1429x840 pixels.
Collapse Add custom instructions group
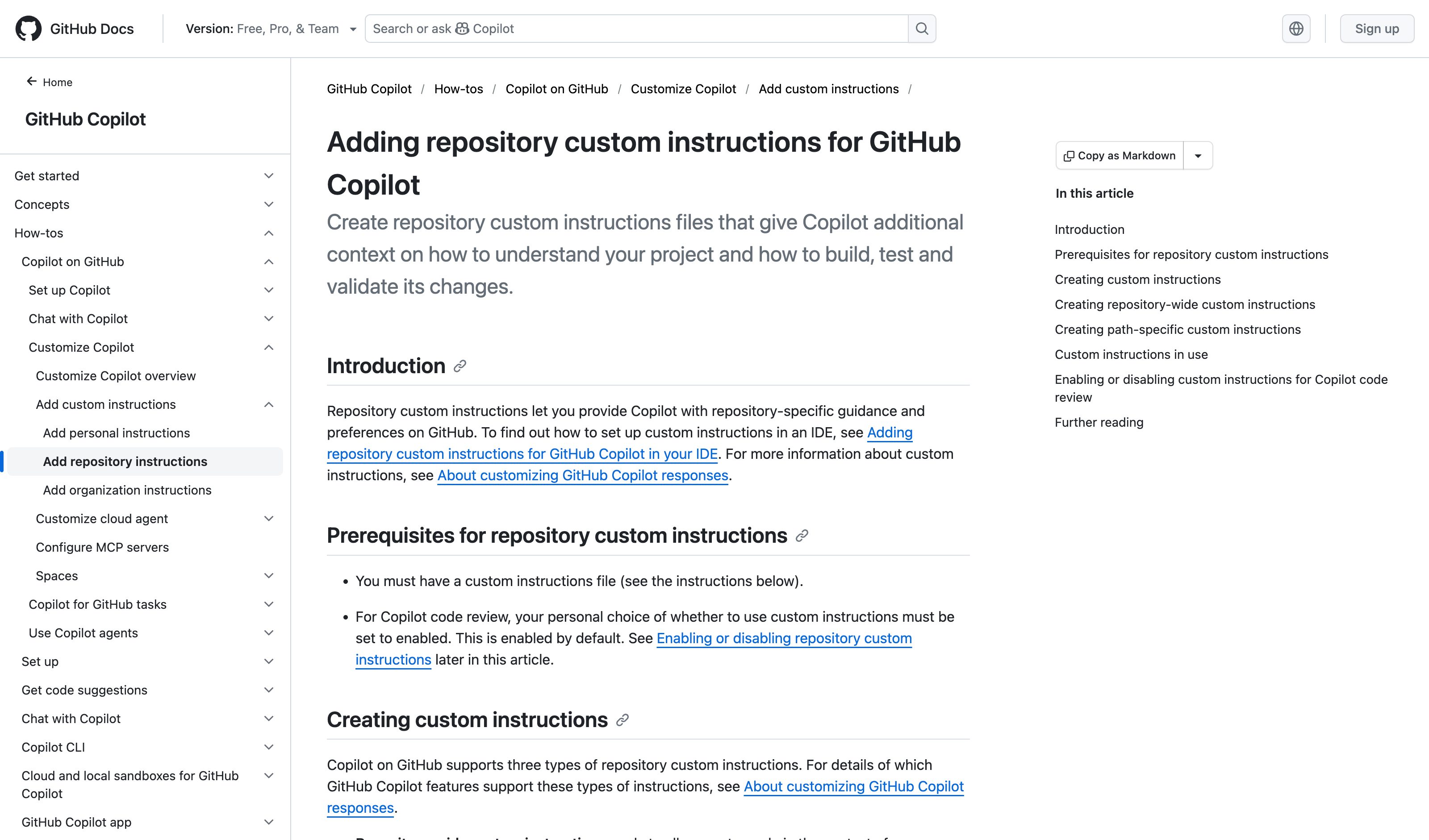click(269, 405)
